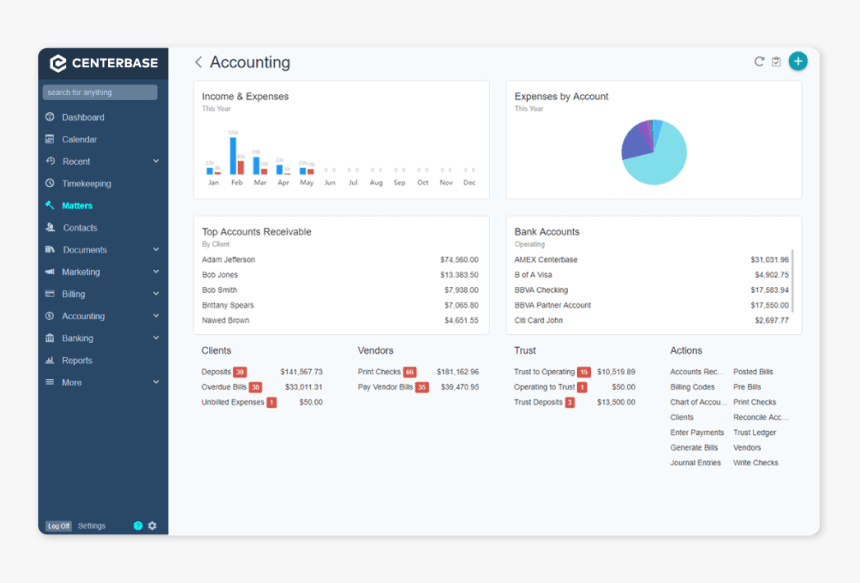The image size is (860, 583).
Task: Click the Reports bar-chart icon
Action: tap(50, 360)
